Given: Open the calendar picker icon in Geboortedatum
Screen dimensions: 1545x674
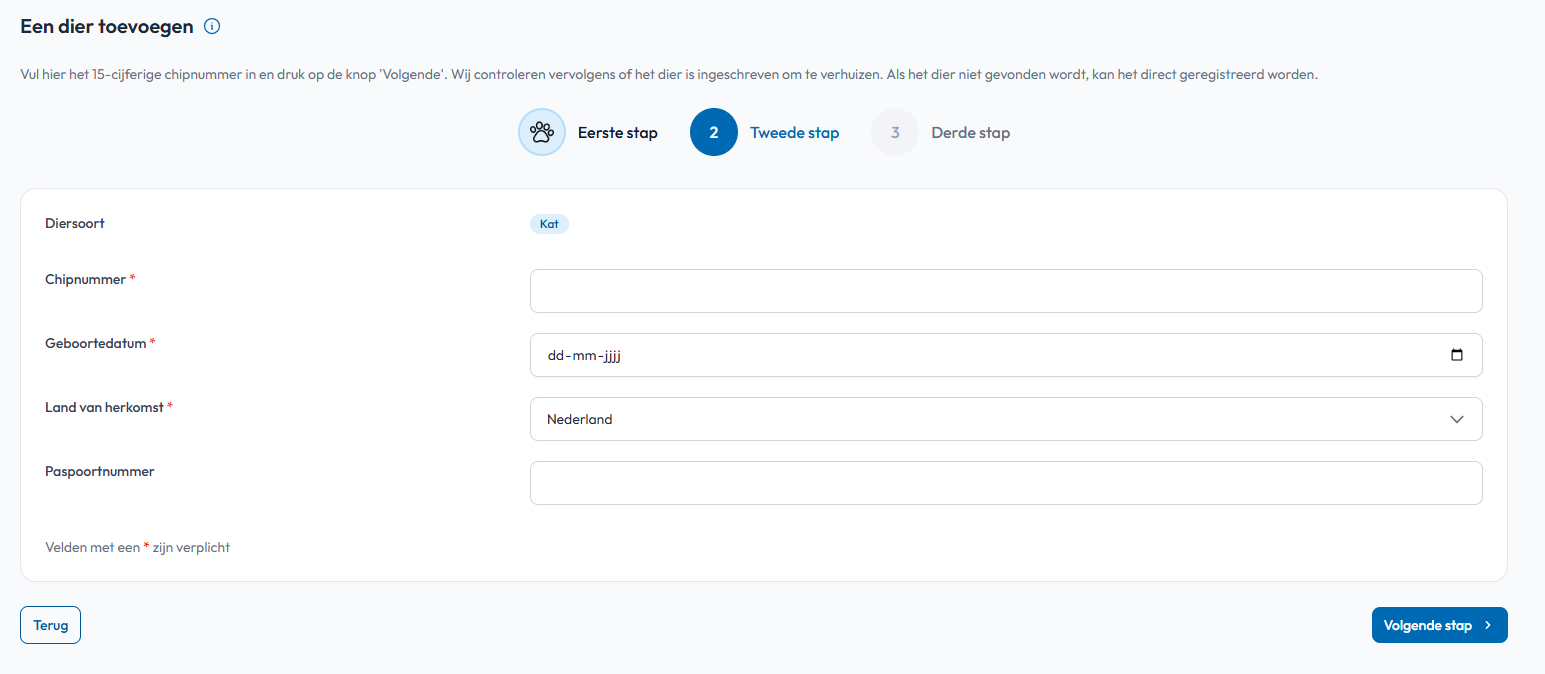Looking at the screenshot, I should pos(1456,355).
